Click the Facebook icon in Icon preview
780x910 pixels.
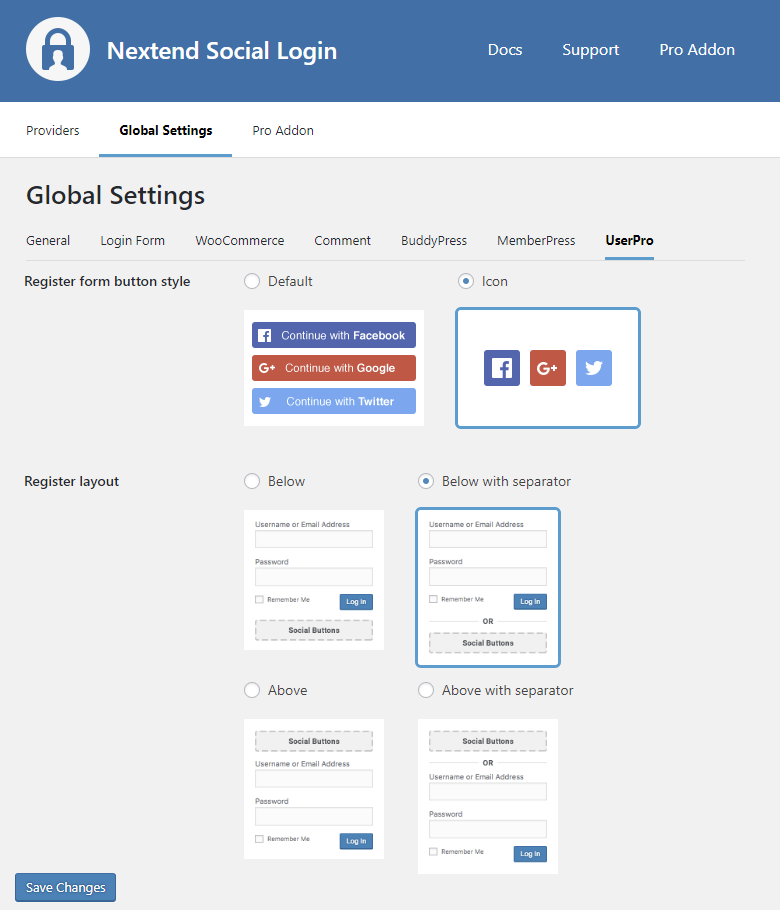502,368
